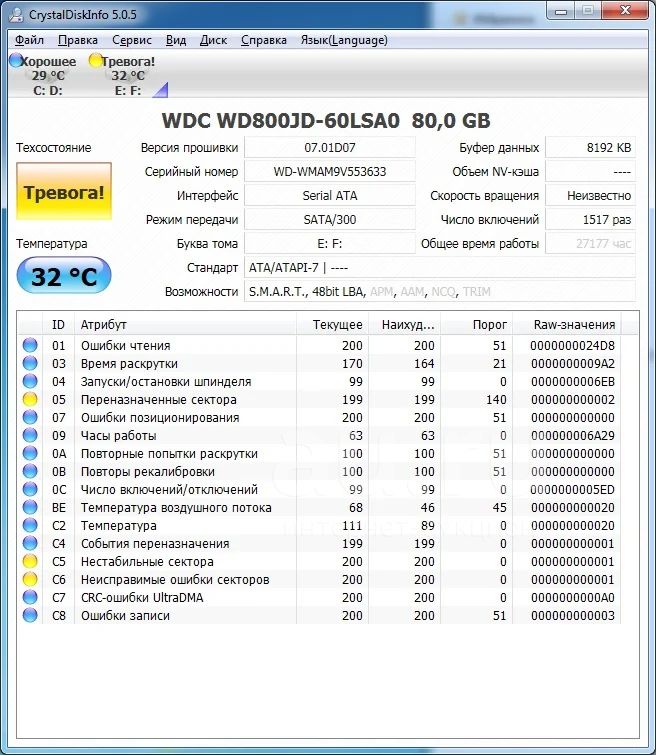
Task: Click the 32 °C temperature button
Action: click(x=64, y=275)
